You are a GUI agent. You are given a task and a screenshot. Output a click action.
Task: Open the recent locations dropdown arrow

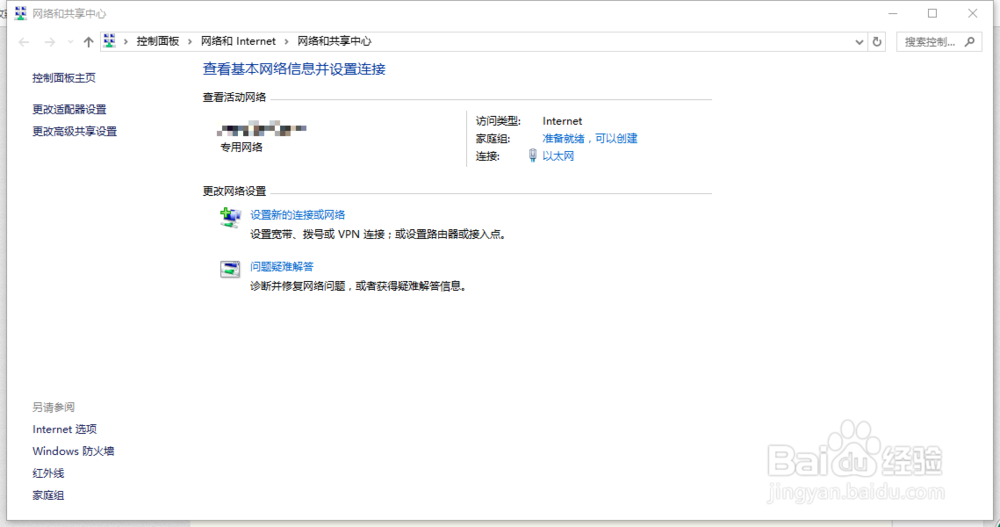tap(70, 42)
